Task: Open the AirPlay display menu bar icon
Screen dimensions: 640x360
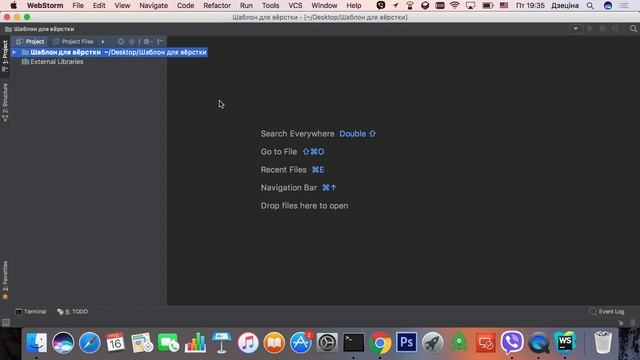Action: tap(470, 5)
